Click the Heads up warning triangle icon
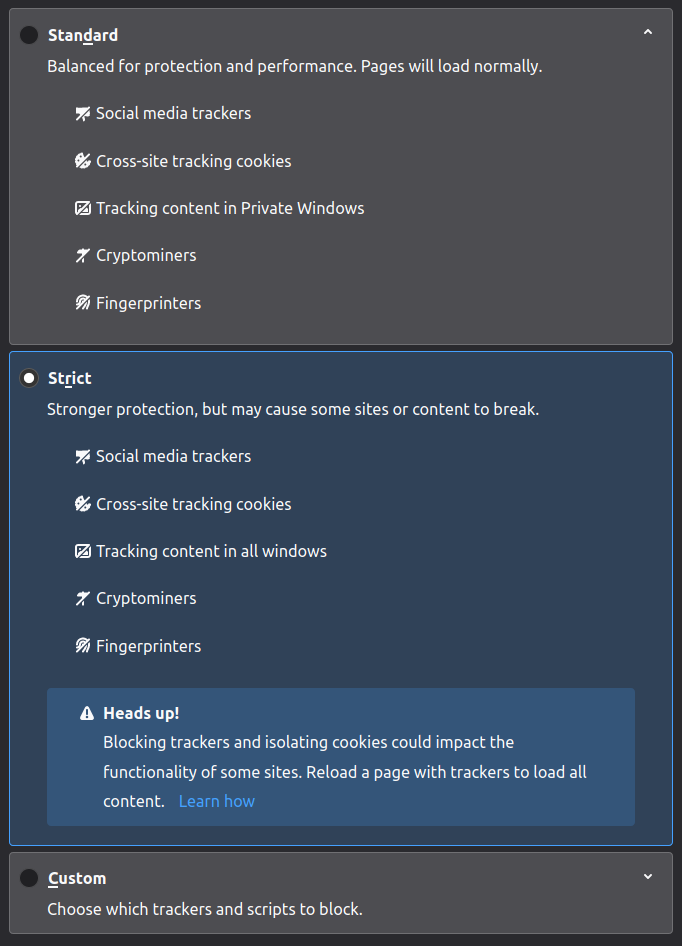Viewport: 682px width, 946px height. (x=87, y=714)
